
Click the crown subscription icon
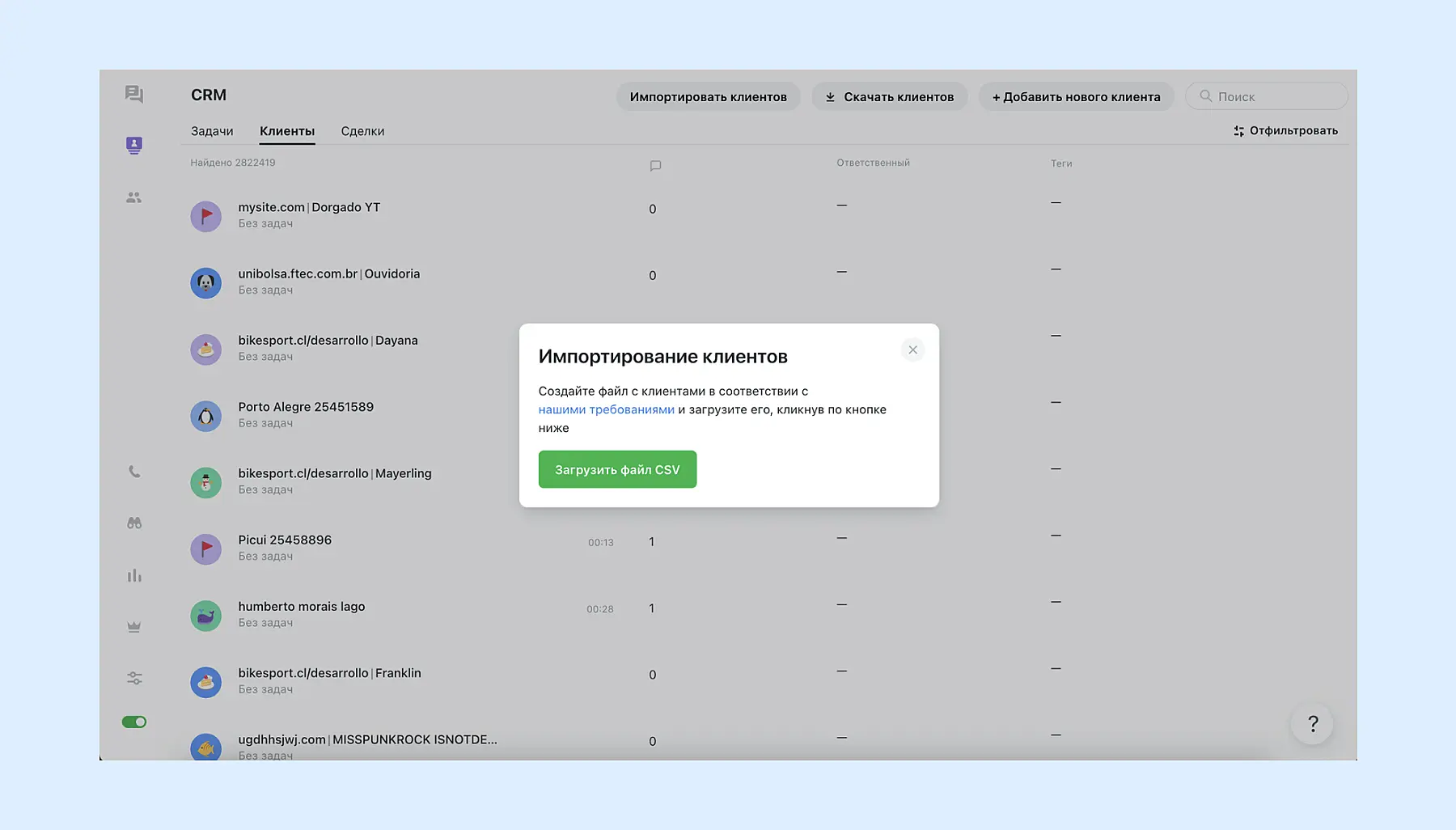[134, 627]
